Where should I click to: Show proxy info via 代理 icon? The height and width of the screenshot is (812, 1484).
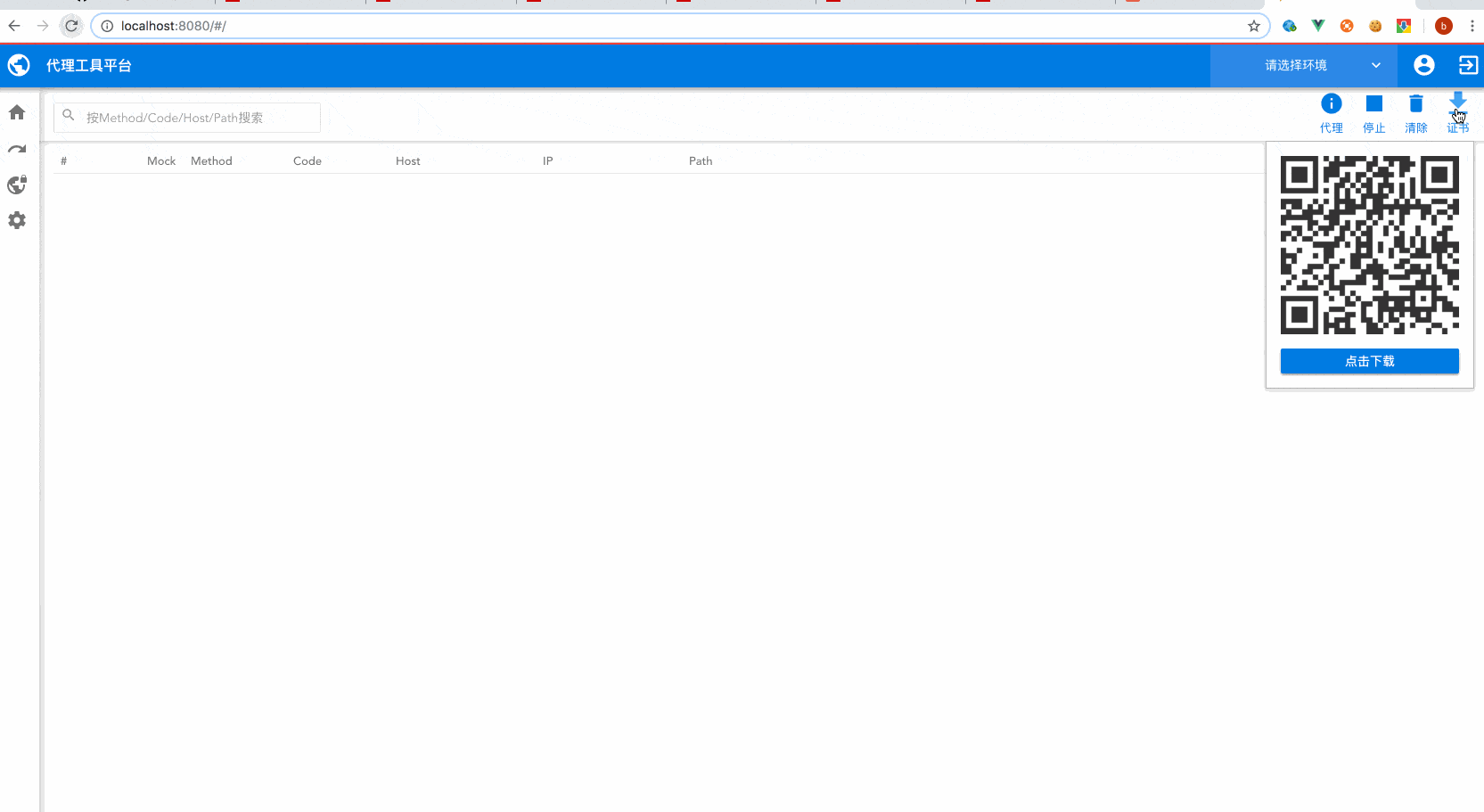coord(1332,113)
